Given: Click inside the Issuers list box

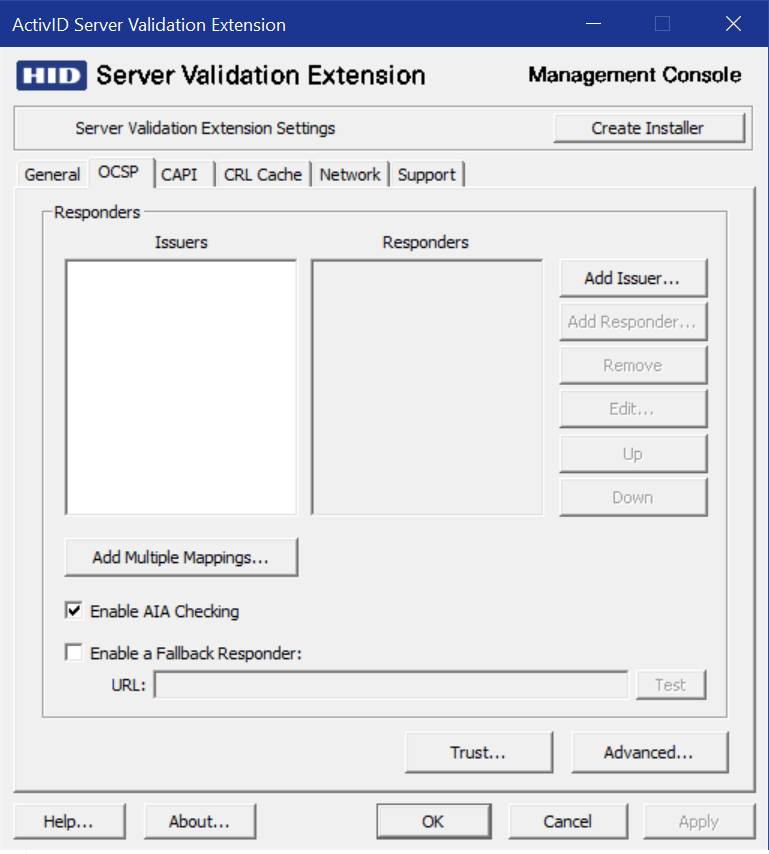Looking at the screenshot, I should pyautogui.click(x=181, y=387).
